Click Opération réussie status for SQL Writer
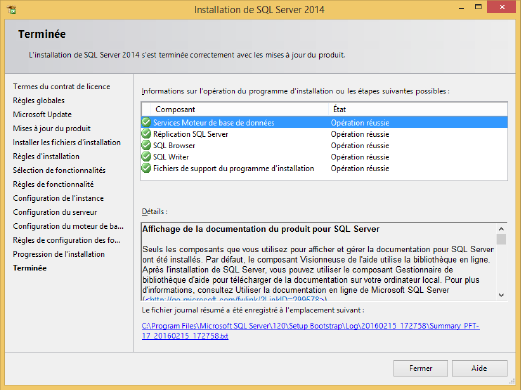This screenshot has height=390, width=522. coord(360,157)
